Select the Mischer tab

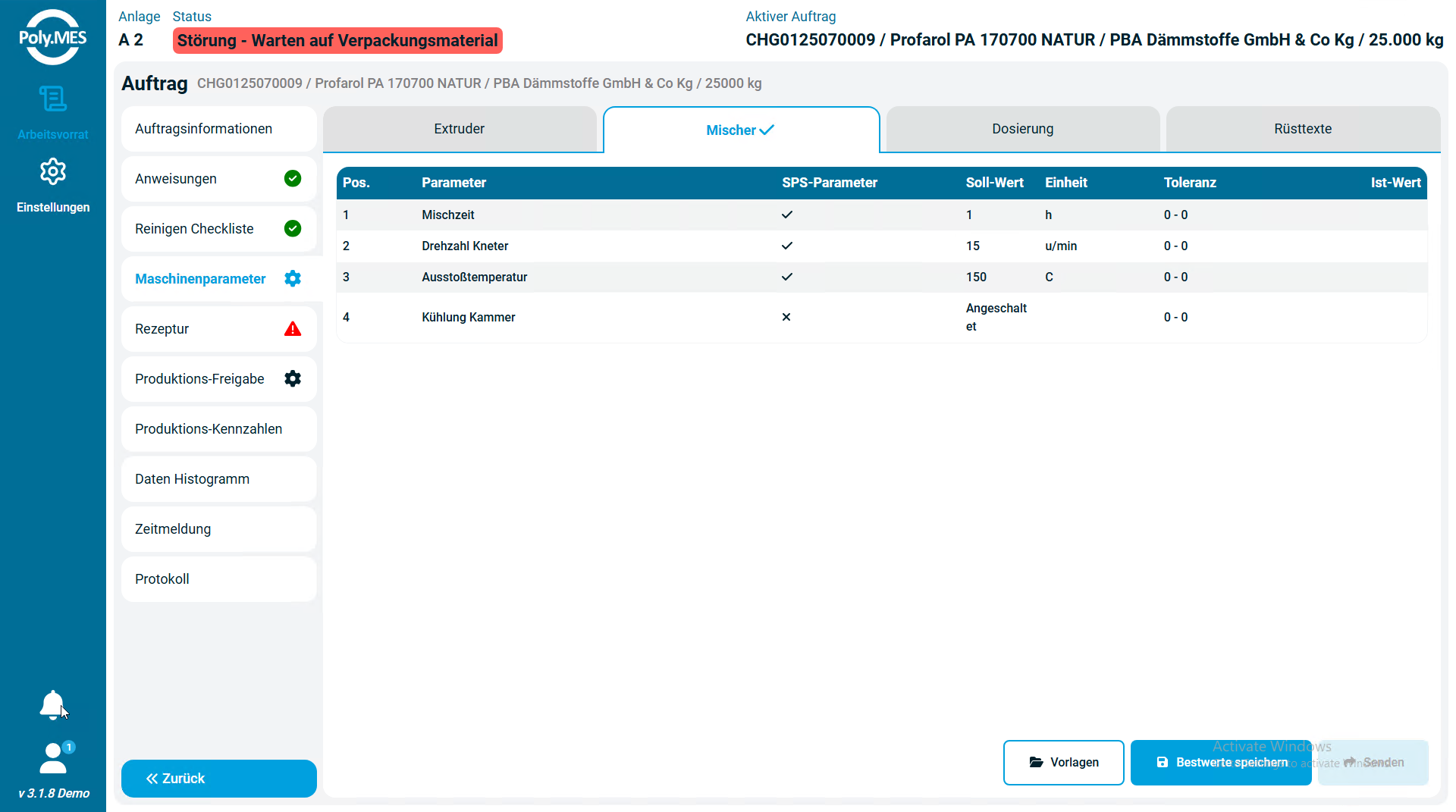(741, 130)
